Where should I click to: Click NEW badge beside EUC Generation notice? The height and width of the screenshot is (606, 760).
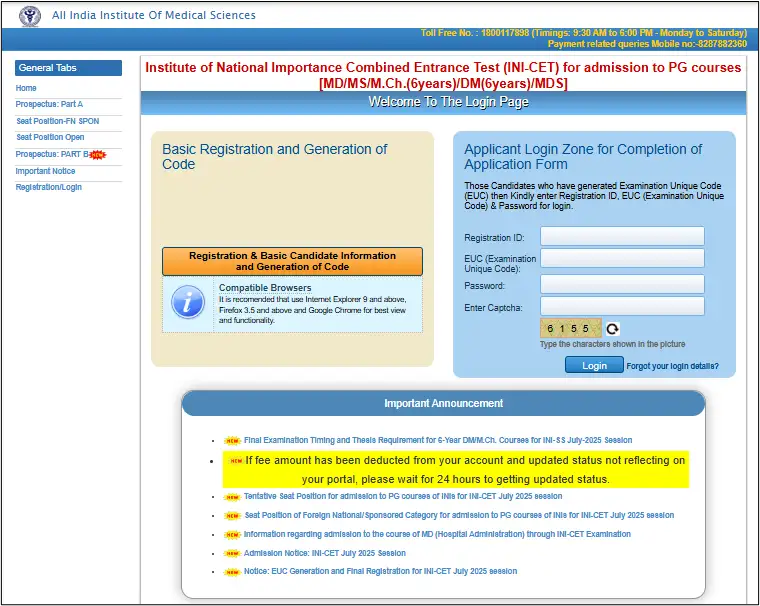(233, 572)
